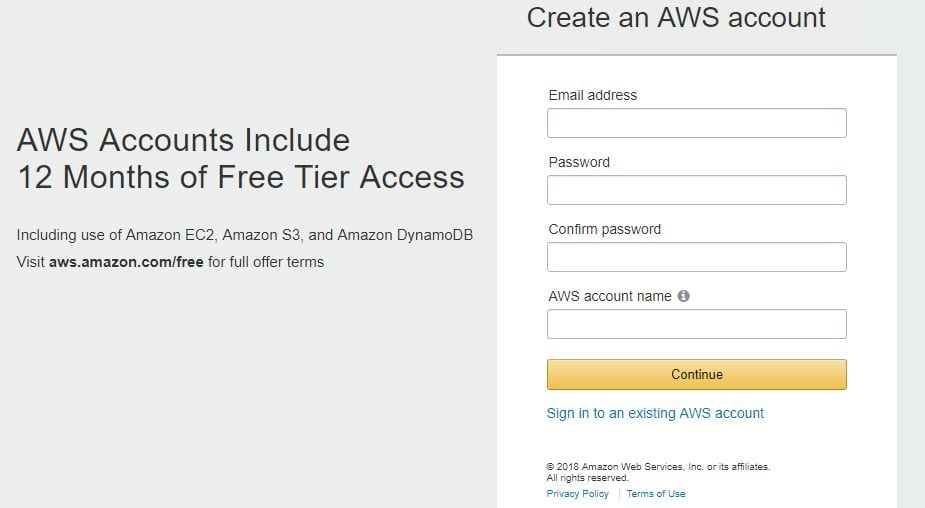This screenshot has height=508, width=925.
Task: Click the 2018 Amazon Web Services copyright notice
Action: coord(658,467)
